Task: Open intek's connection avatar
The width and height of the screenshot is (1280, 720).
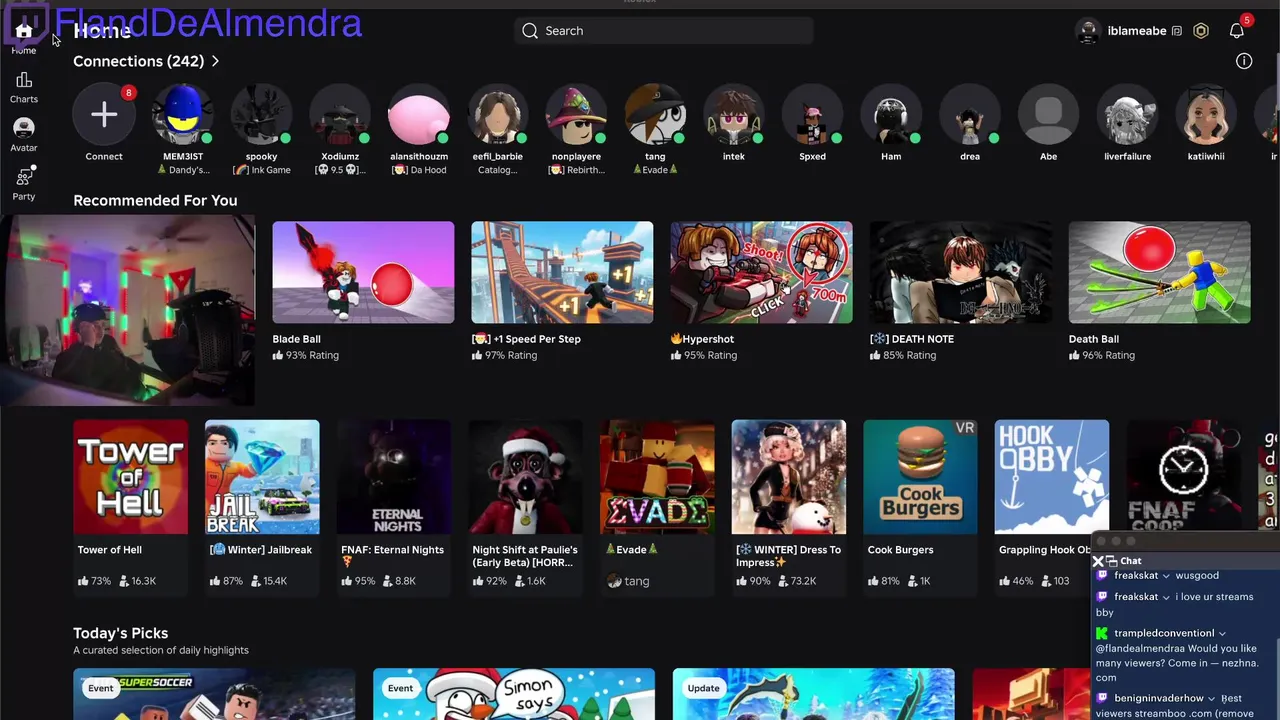Action: pyautogui.click(x=734, y=114)
